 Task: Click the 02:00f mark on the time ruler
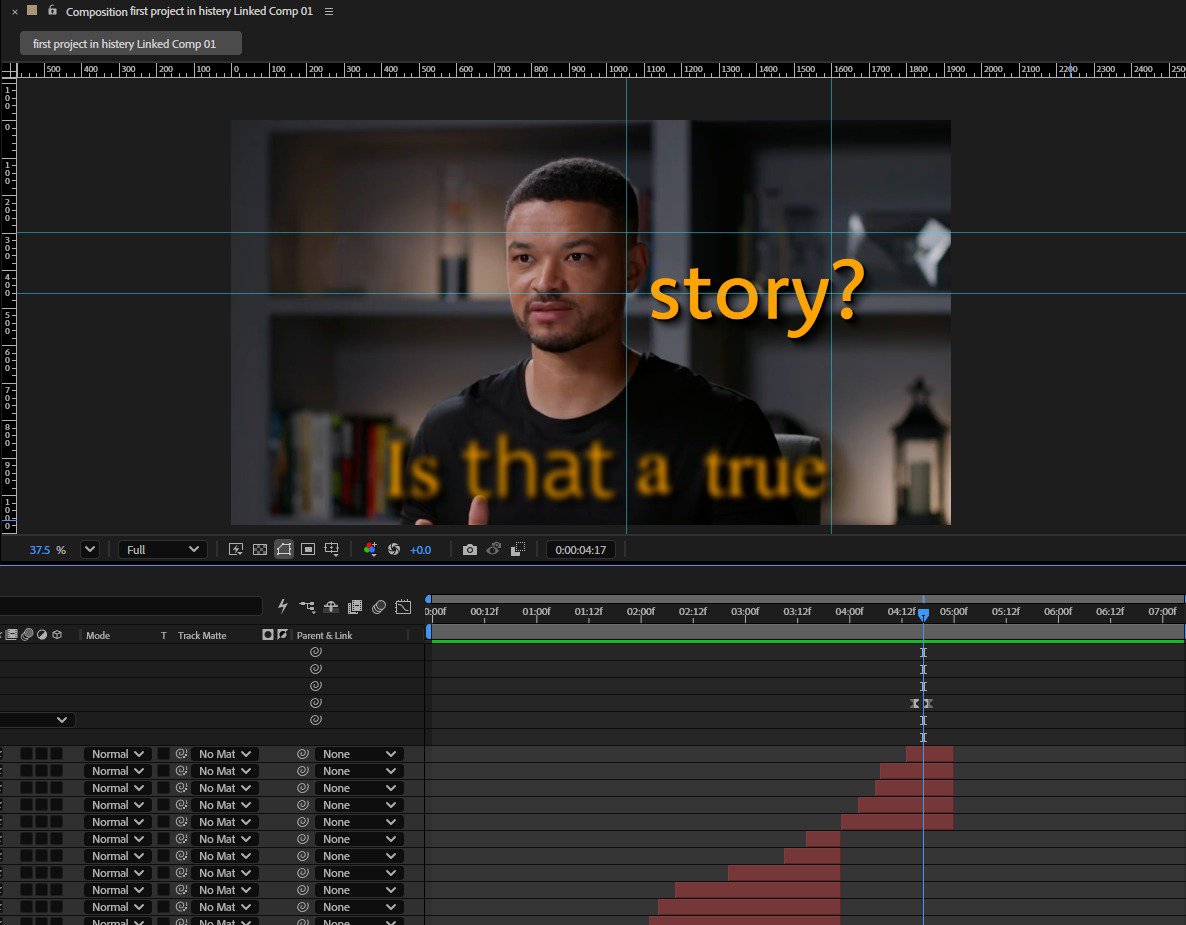[641, 611]
